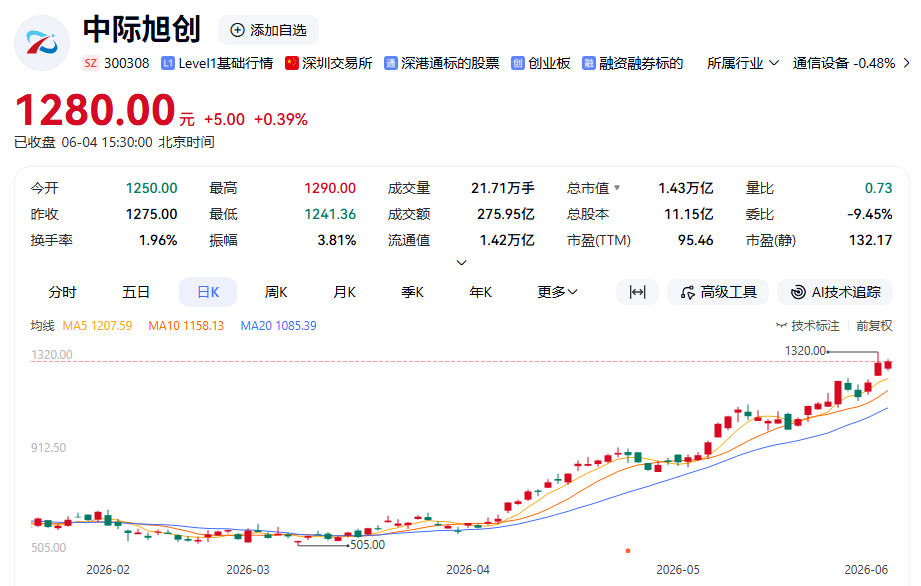Open the 更多 period dropdown
The image size is (921, 586).
tap(557, 292)
